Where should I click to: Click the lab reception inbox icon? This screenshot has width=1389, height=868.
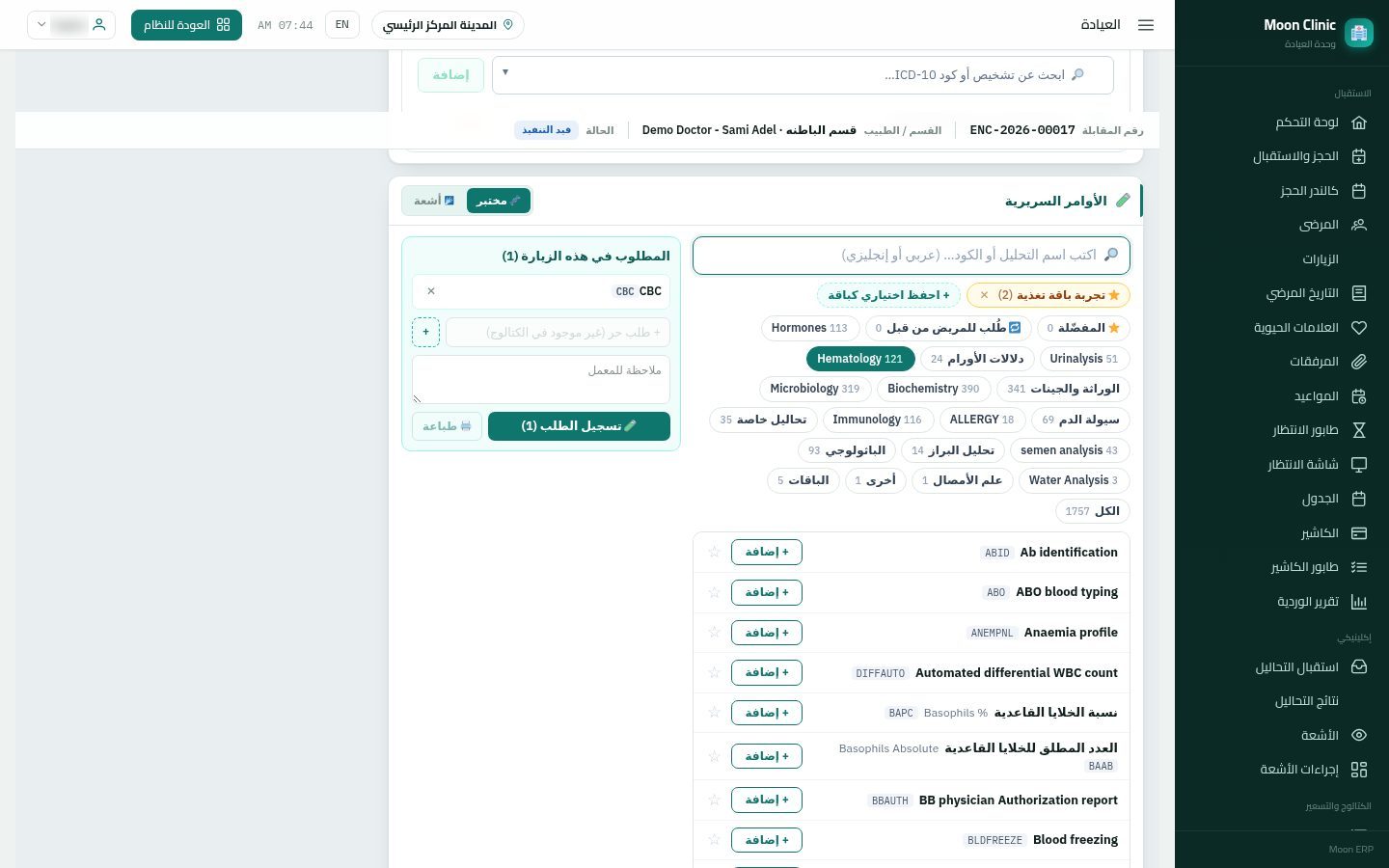pyautogui.click(x=1359, y=667)
